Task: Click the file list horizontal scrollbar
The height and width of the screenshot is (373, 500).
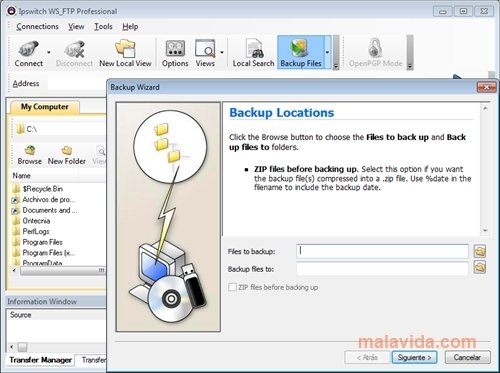Action: [x=62, y=270]
